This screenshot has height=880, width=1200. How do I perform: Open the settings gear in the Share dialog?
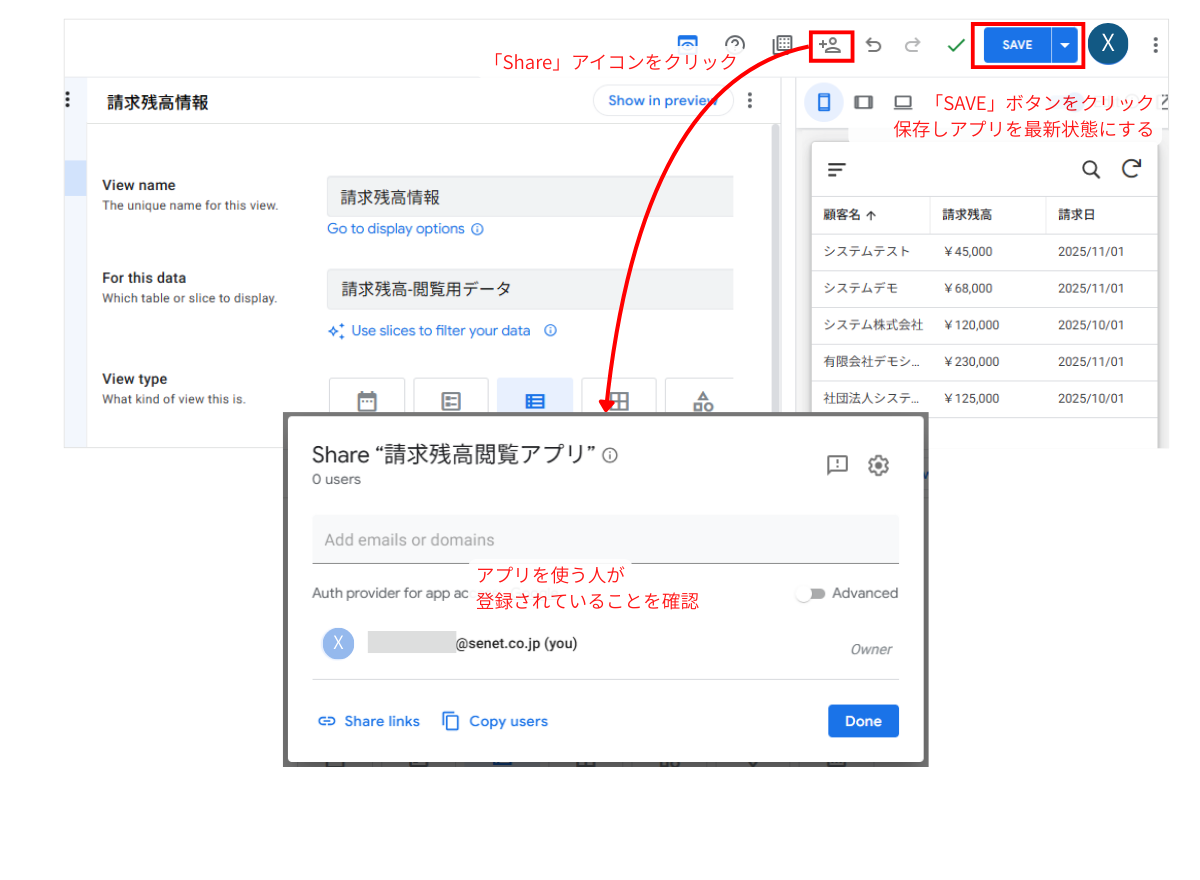point(878,464)
